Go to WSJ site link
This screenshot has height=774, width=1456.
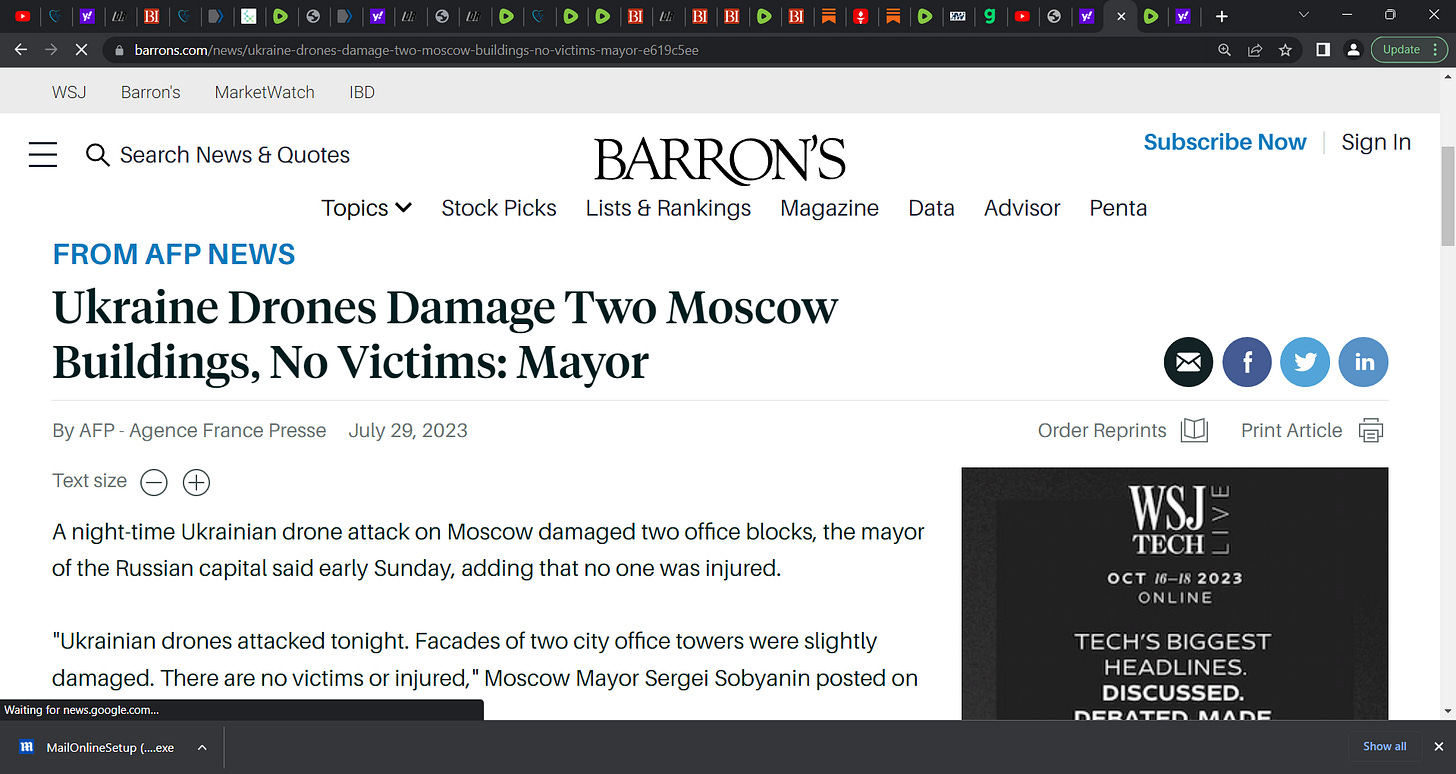click(69, 92)
